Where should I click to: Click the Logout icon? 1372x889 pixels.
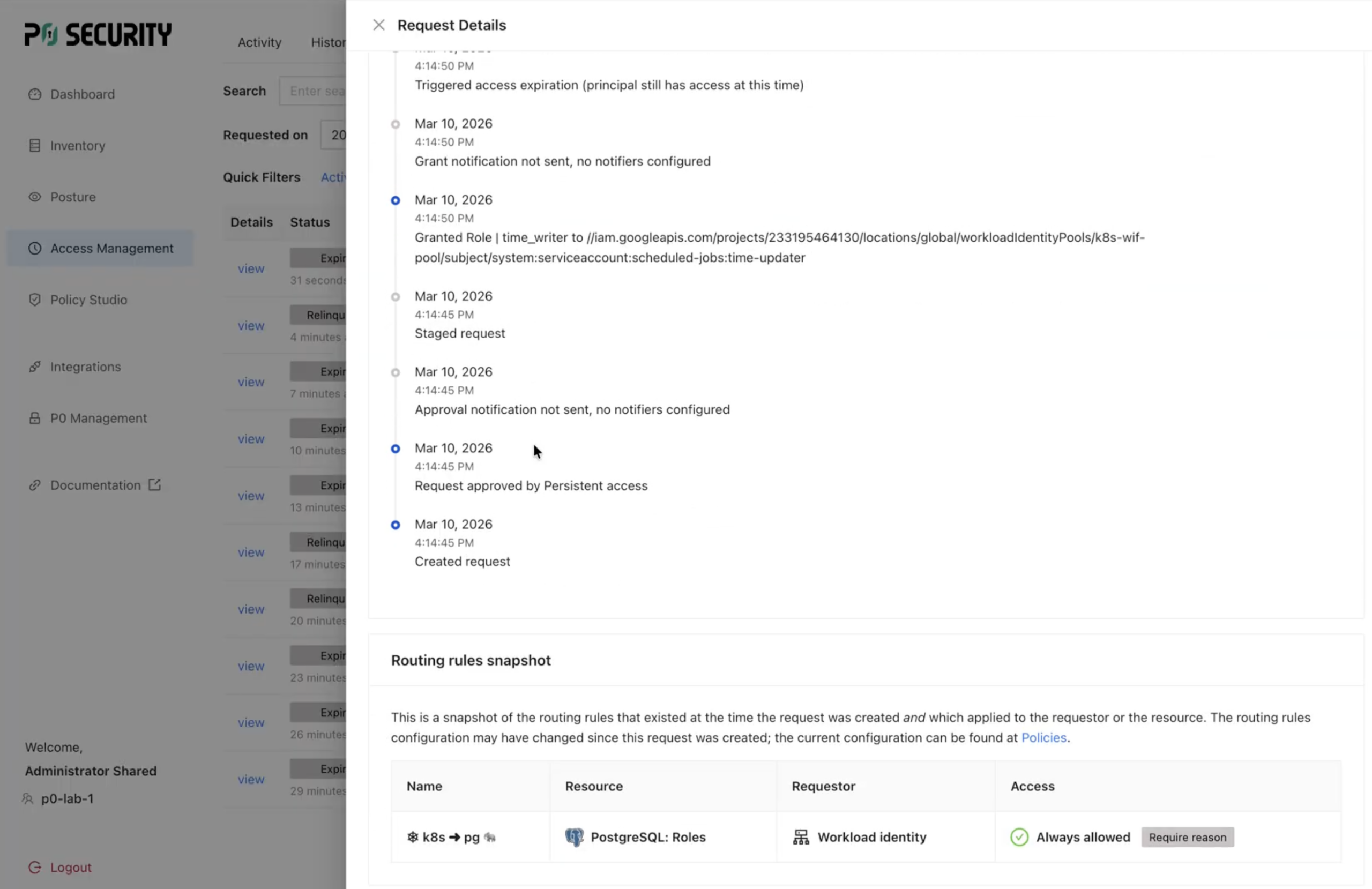[x=35, y=867]
